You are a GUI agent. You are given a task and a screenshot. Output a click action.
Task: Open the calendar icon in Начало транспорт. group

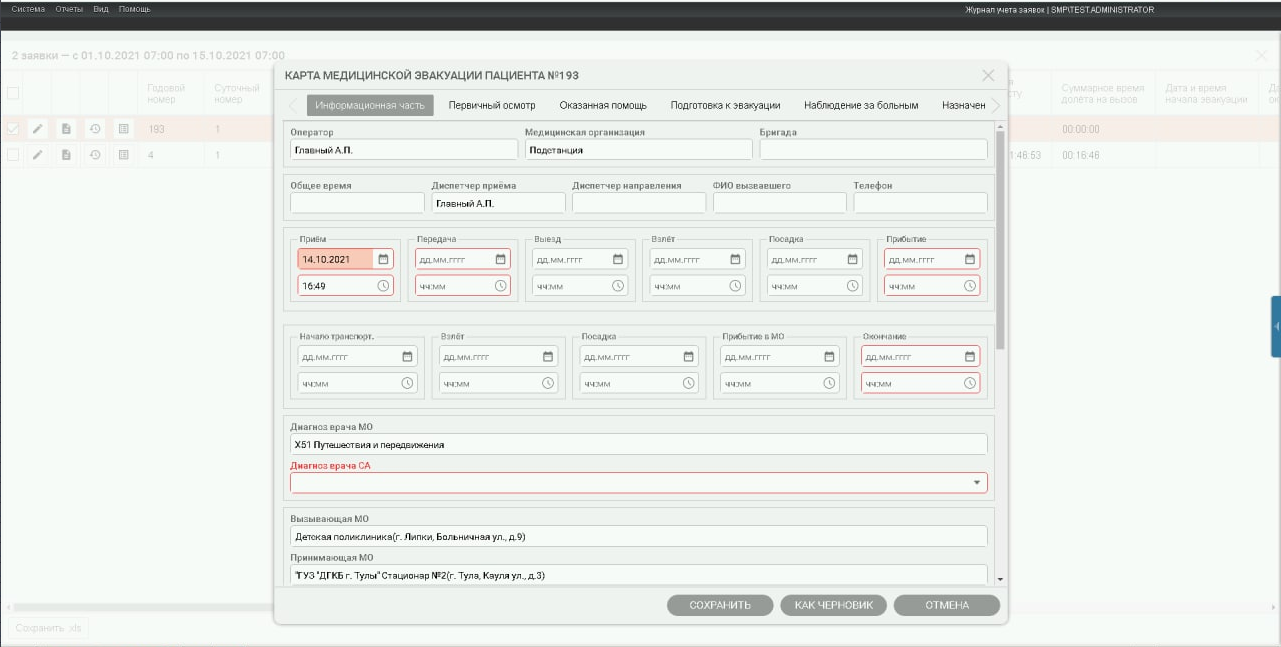407,356
